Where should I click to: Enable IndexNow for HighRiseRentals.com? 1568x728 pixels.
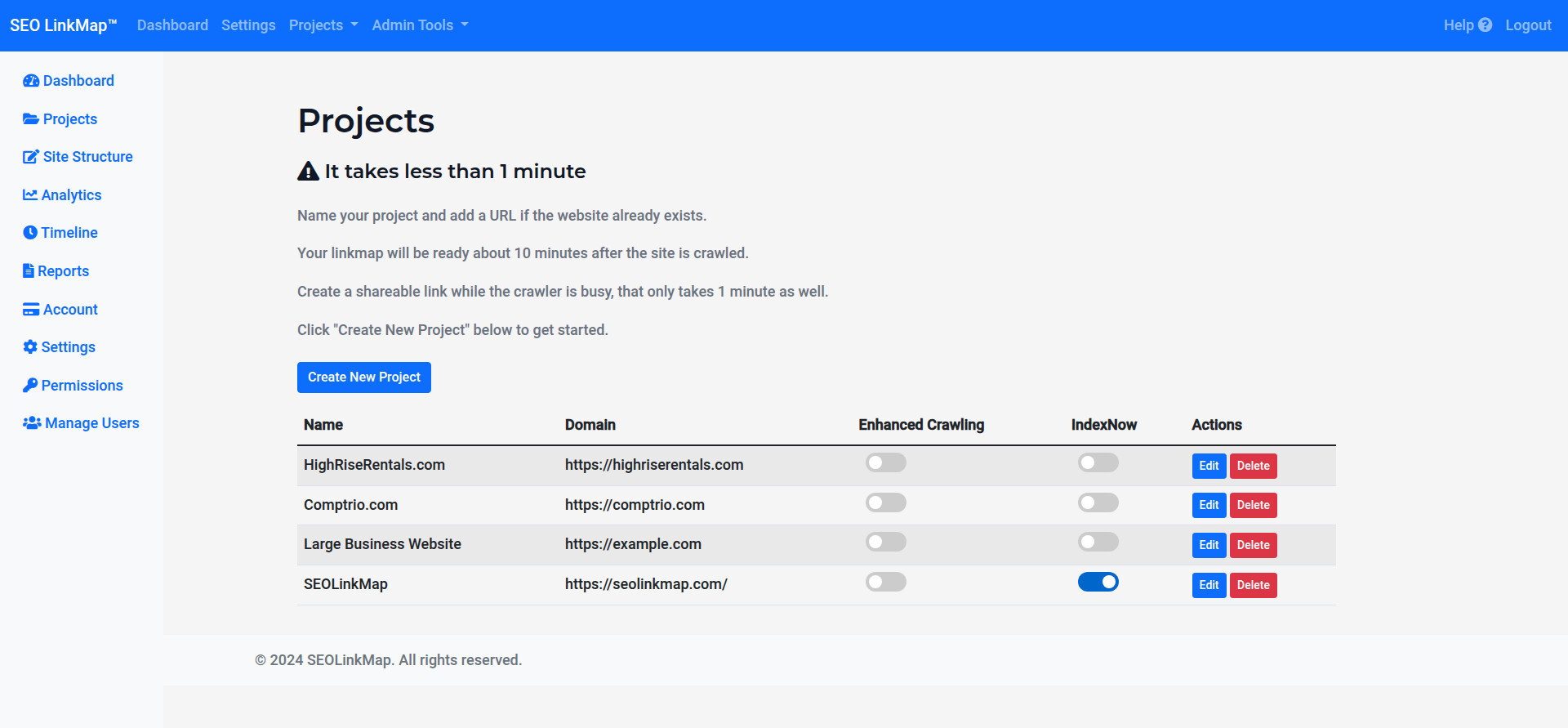tap(1098, 463)
